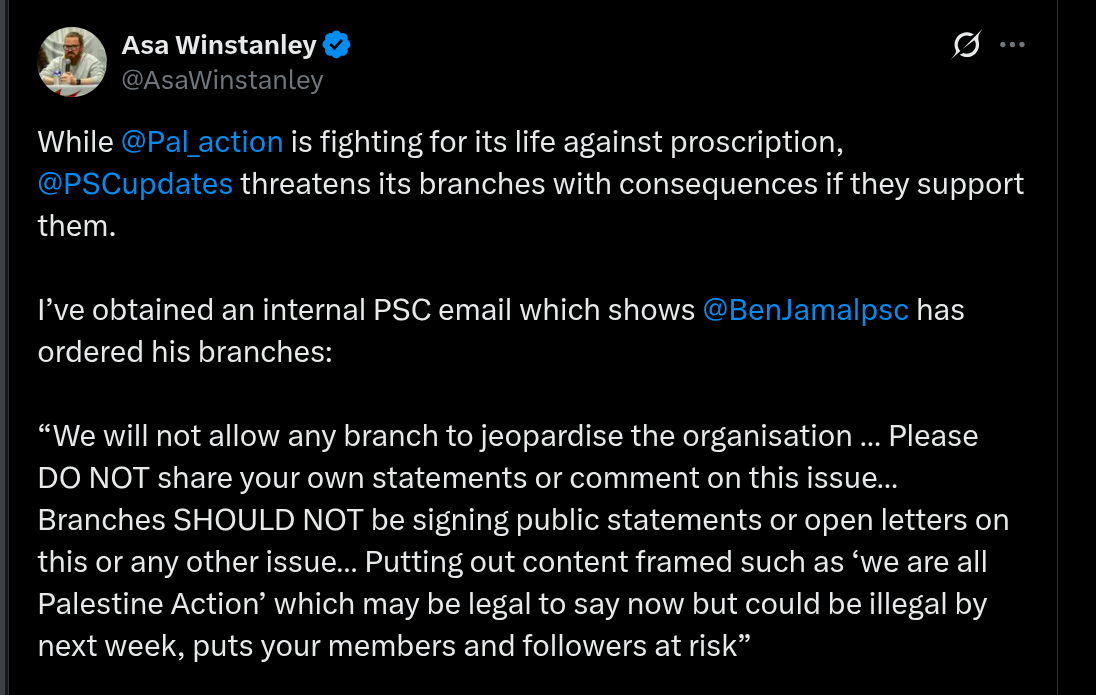This screenshot has width=1096, height=695.
Task: Go to the @BenJamalpsc mention
Action: coord(806,310)
